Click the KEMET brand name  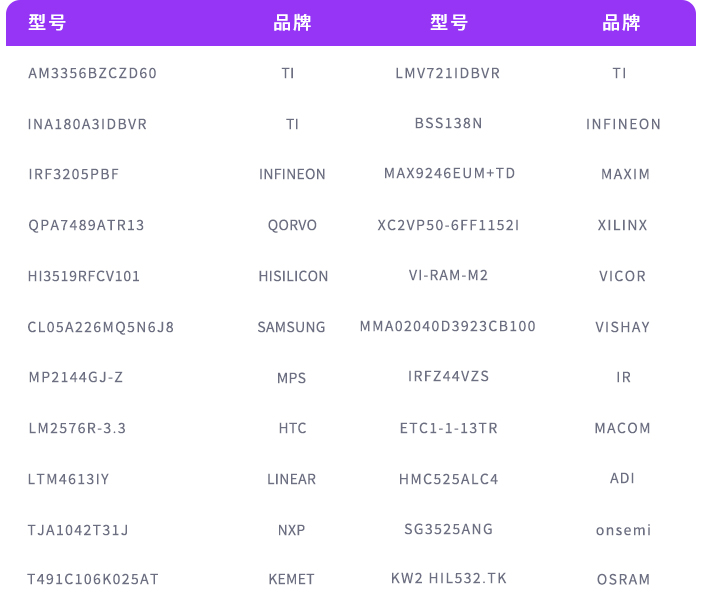(291, 580)
